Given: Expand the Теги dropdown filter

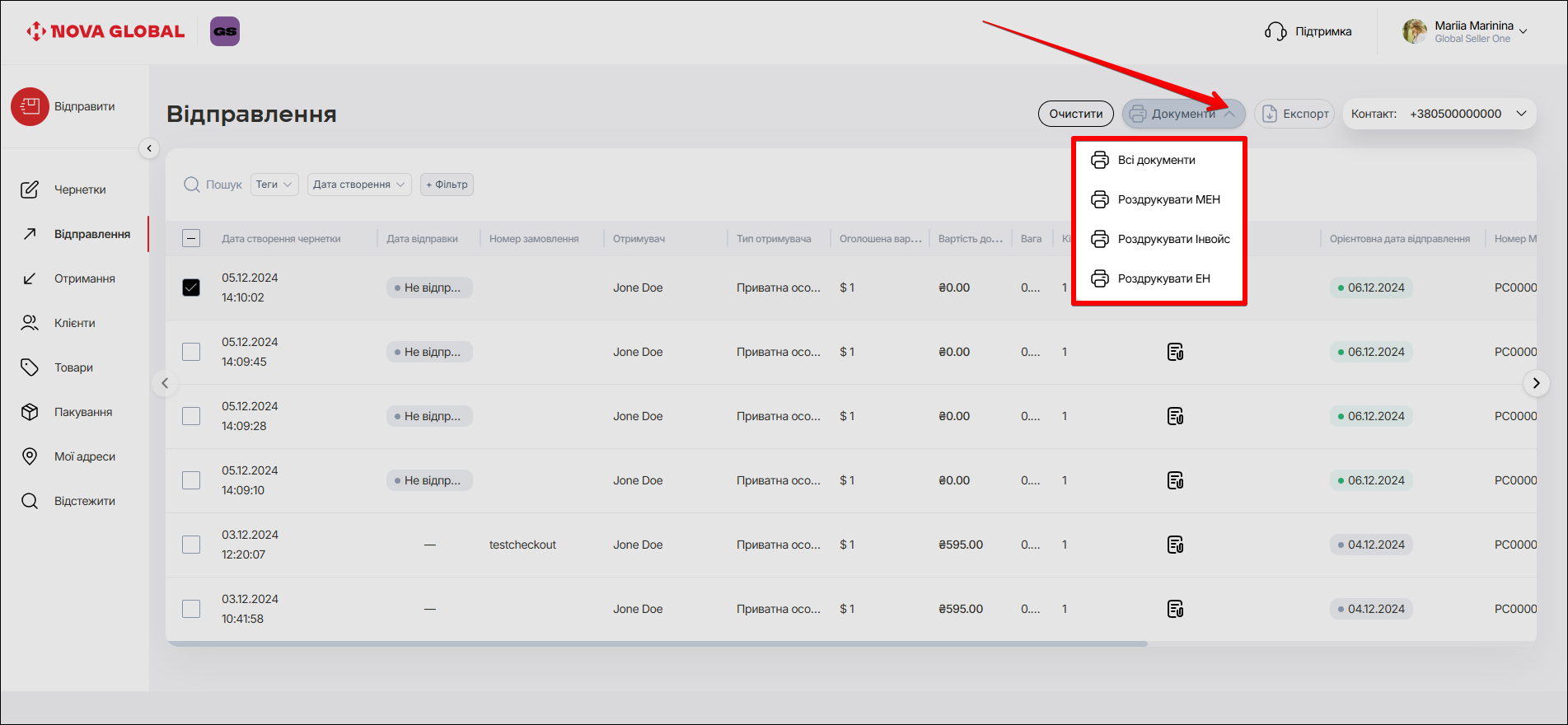Looking at the screenshot, I should click(274, 185).
